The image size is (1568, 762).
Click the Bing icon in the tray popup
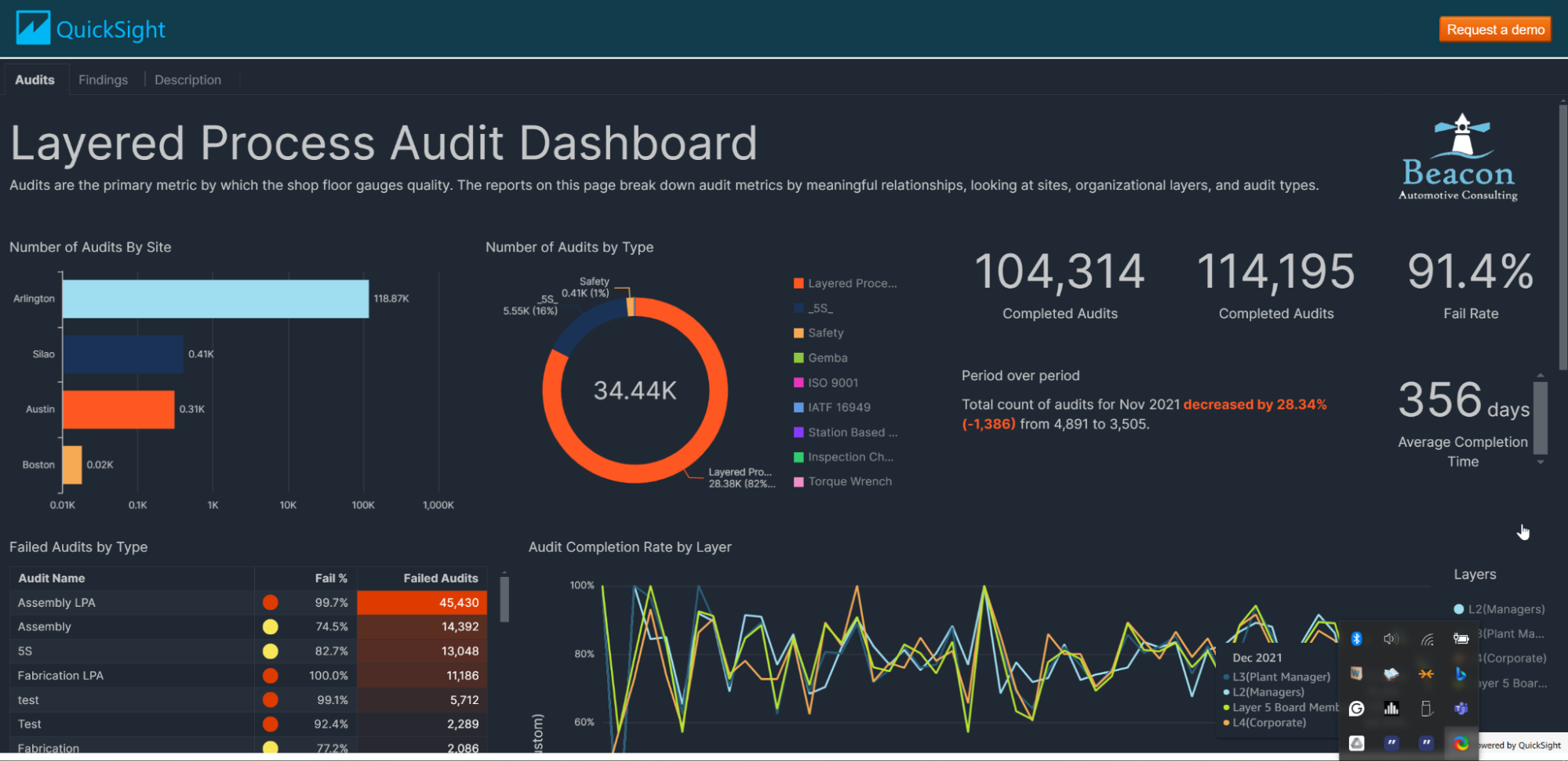pyautogui.click(x=1461, y=674)
